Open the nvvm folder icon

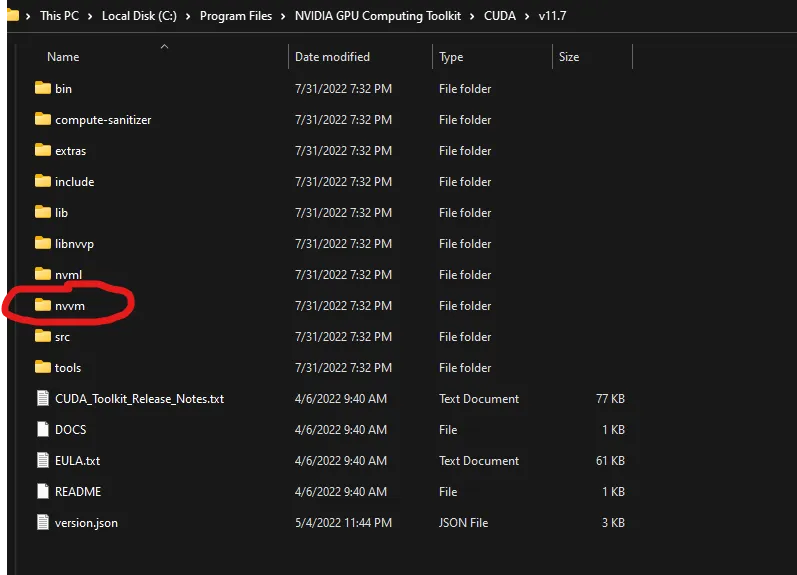(43, 306)
